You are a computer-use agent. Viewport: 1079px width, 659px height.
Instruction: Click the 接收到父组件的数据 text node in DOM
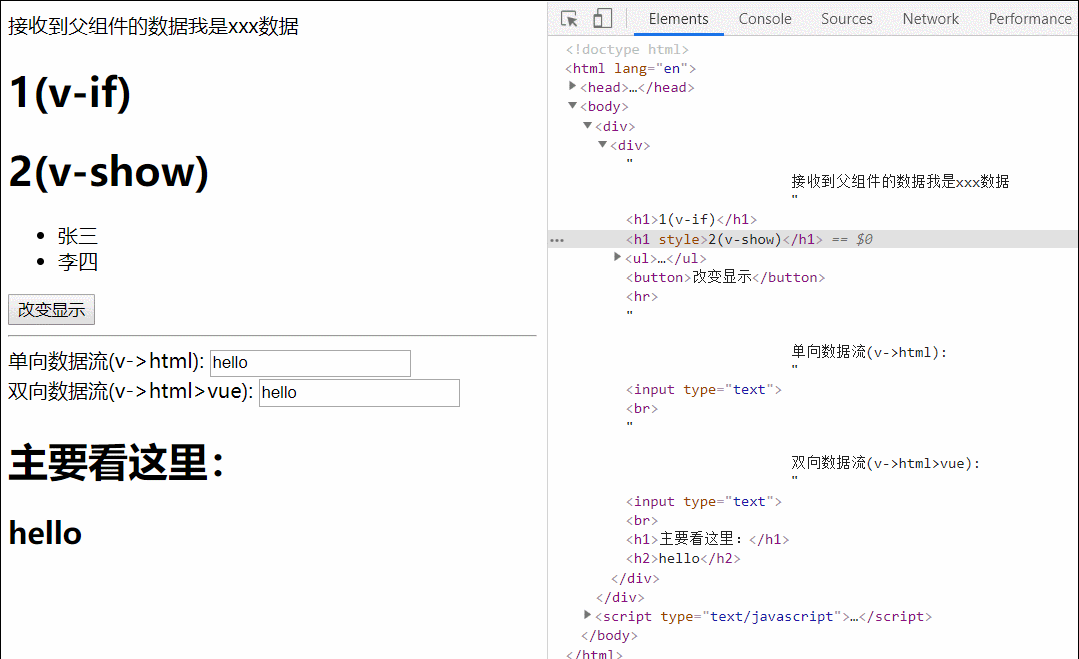[900, 182]
